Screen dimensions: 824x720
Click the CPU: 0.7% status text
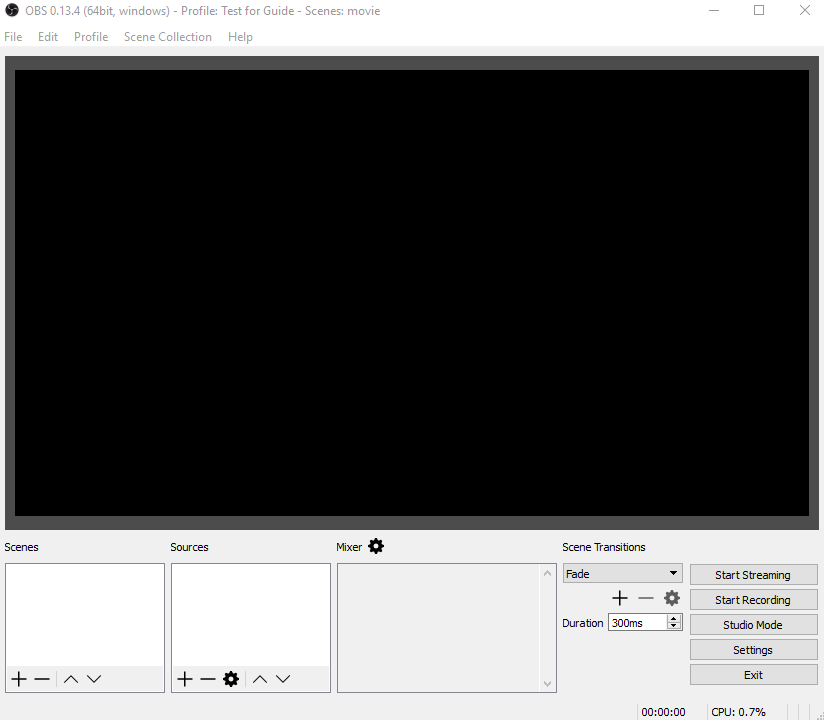[738, 712]
